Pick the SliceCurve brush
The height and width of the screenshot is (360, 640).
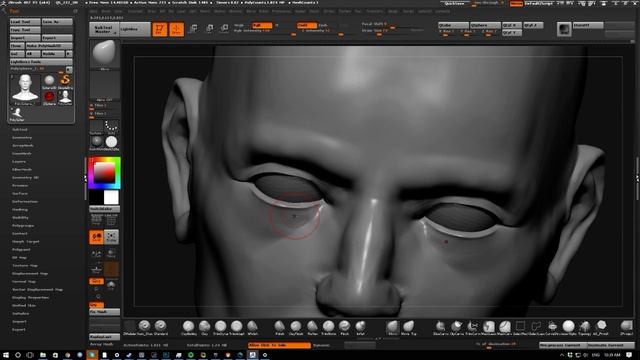(x=440, y=327)
